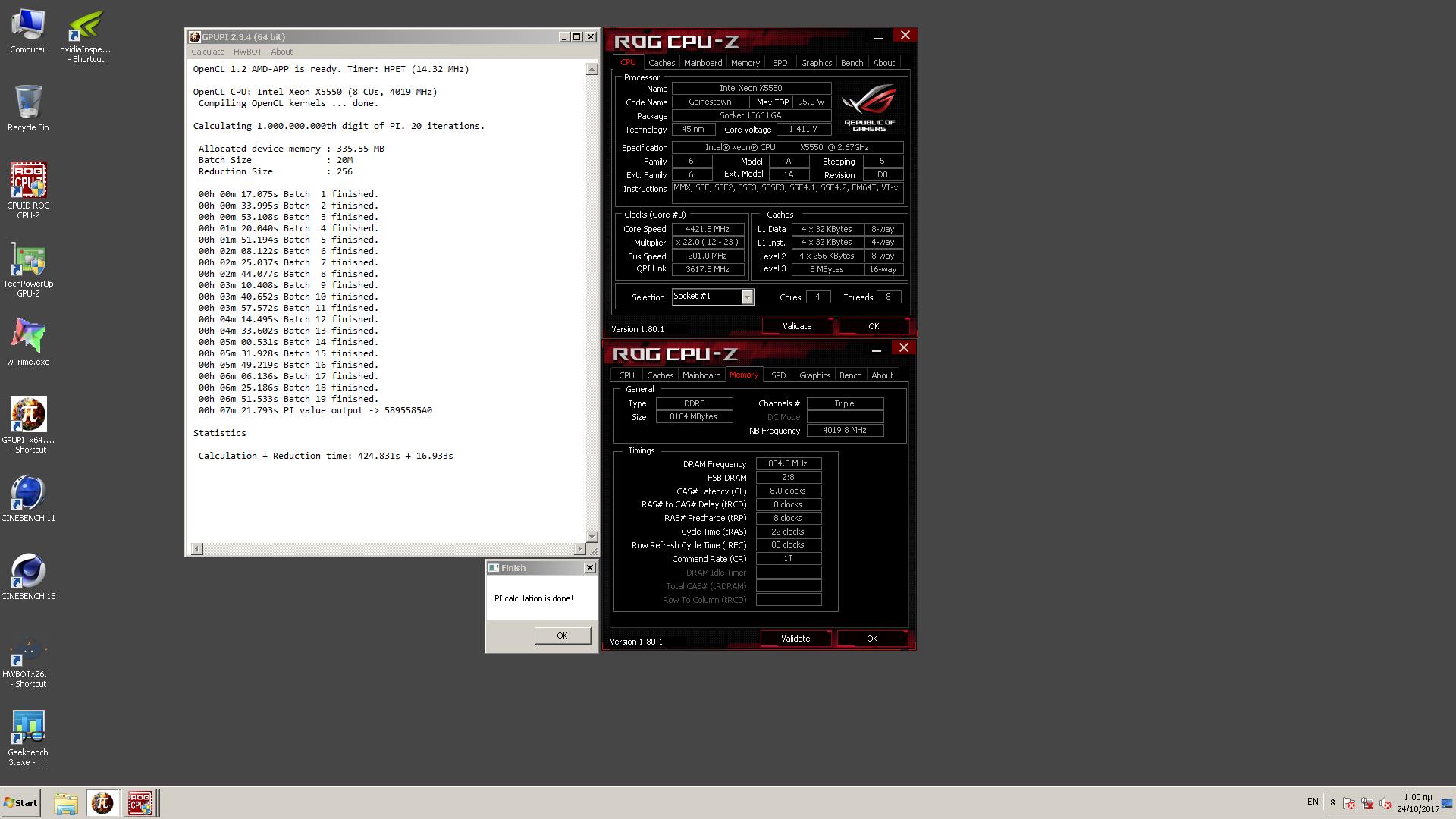Click the Start button on taskbar
Image resolution: width=1456 pixels, height=819 pixels.
20,802
